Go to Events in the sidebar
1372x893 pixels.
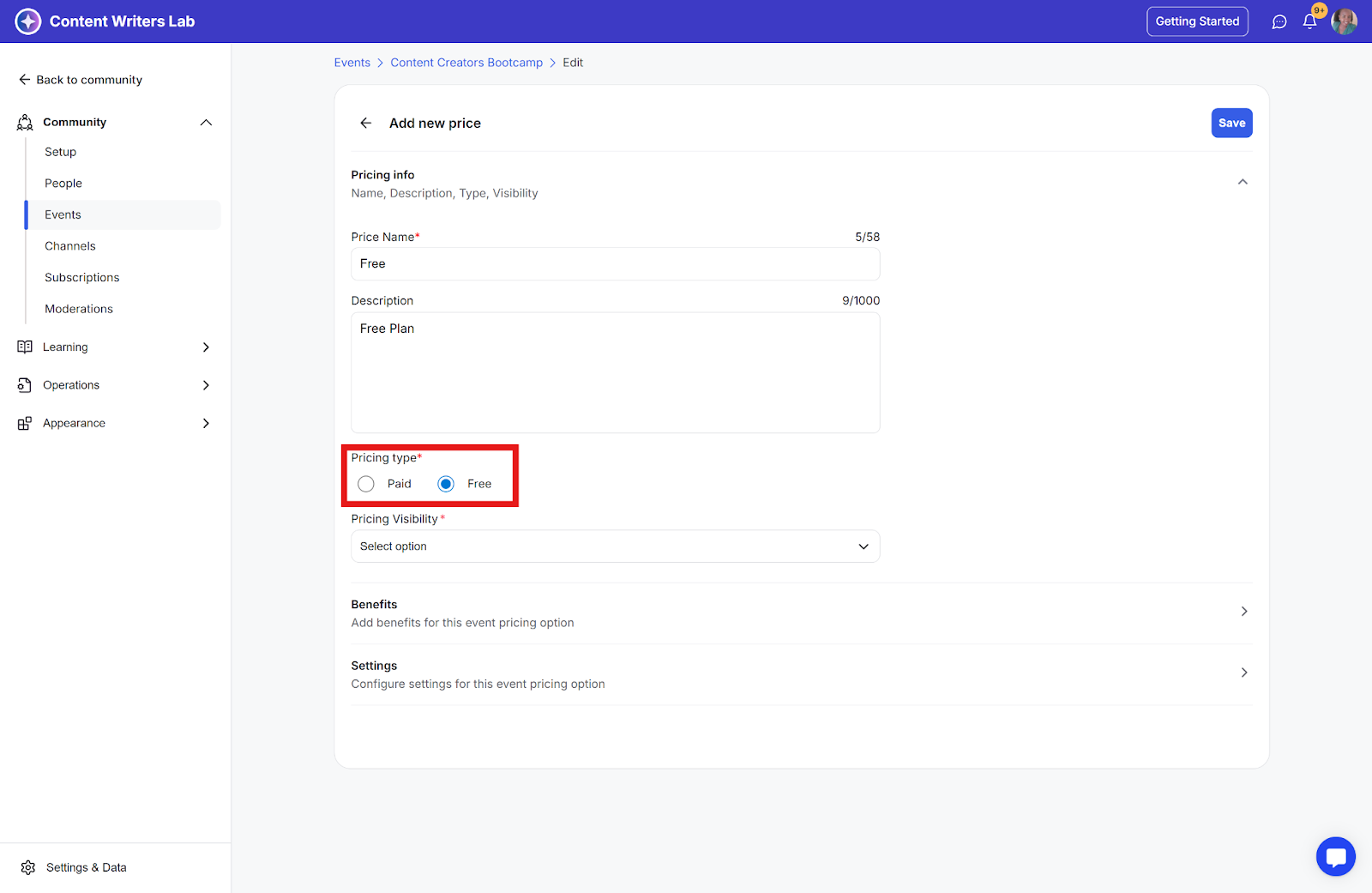click(x=123, y=214)
